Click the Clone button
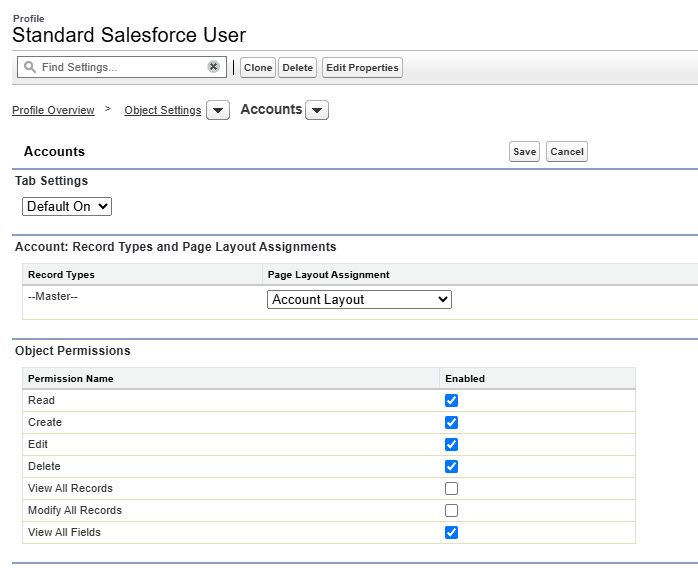698x568 pixels. coord(258,68)
